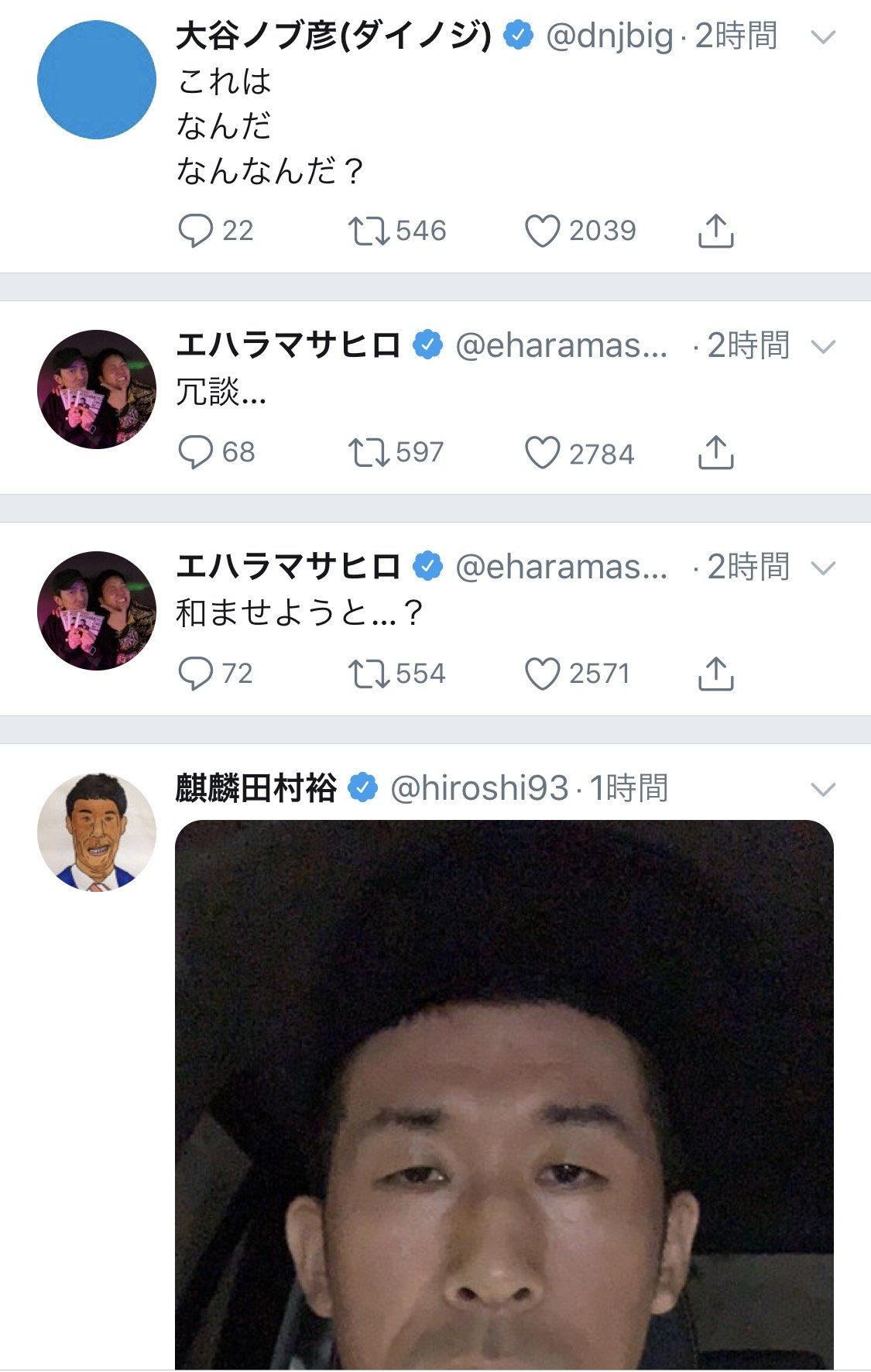Share the 和ませようと…? tweet
871x1372 pixels.
click(x=715, y=674)
